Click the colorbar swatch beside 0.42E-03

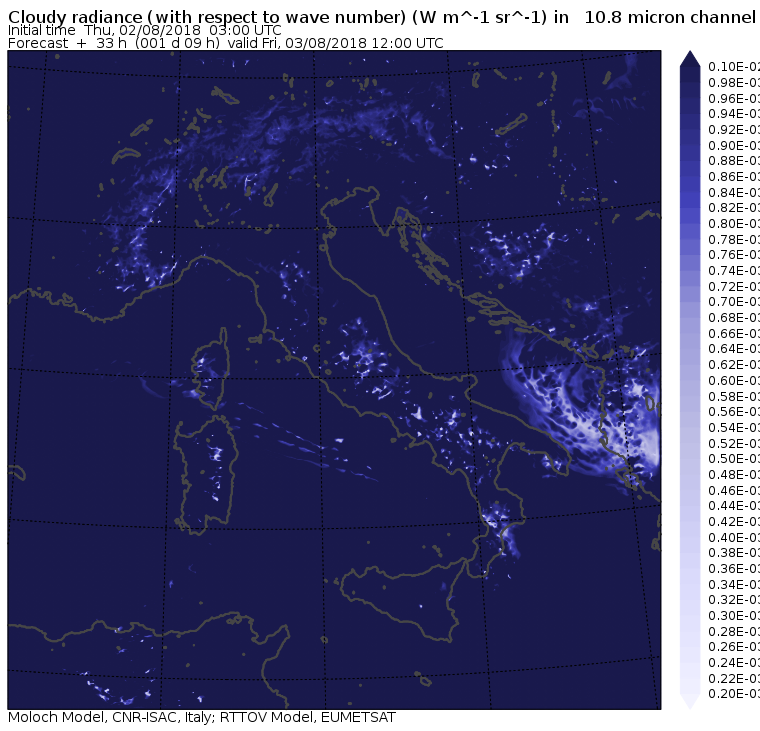(690, 522)
